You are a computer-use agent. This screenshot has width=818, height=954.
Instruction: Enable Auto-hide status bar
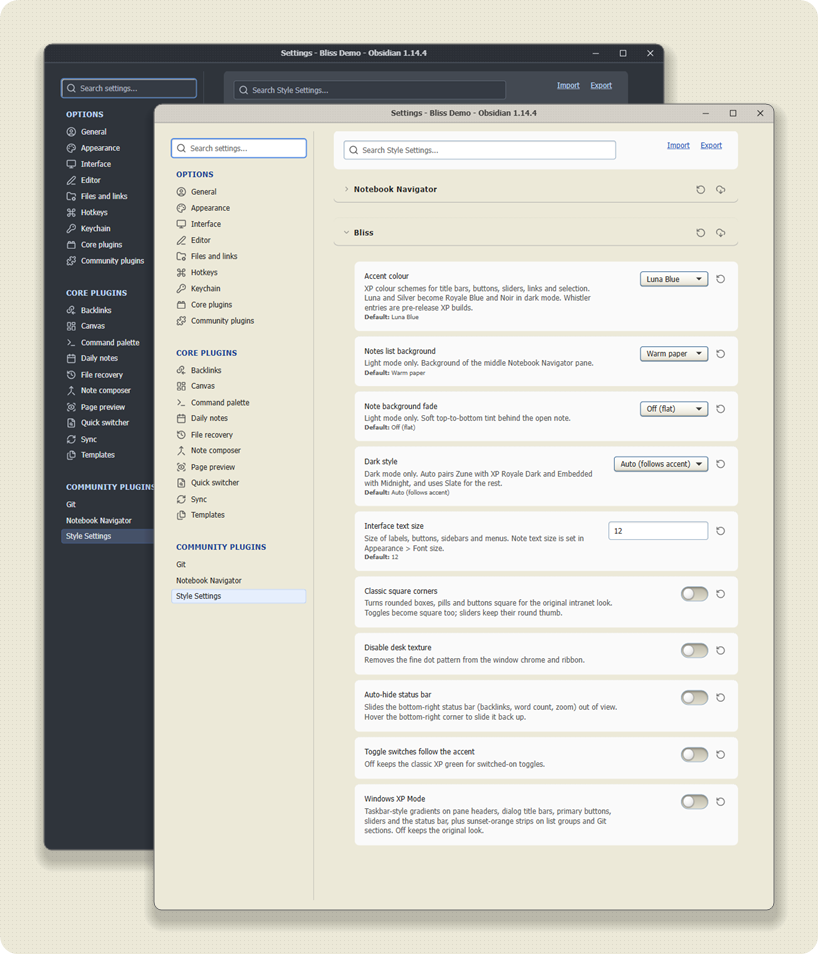[x=694, y=698]
